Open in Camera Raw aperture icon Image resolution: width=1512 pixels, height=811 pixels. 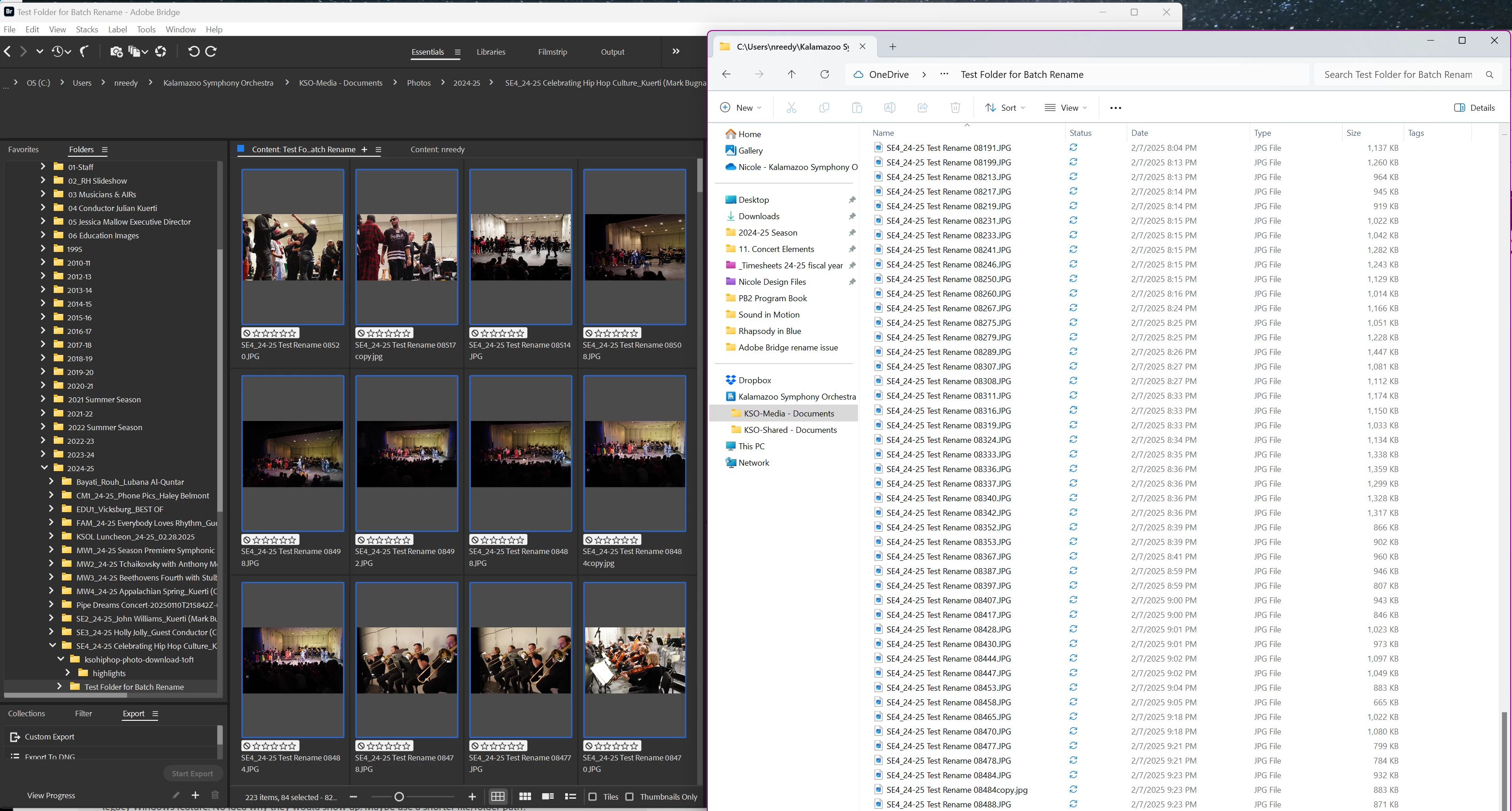pyautogui.click(x=160, y=51)
